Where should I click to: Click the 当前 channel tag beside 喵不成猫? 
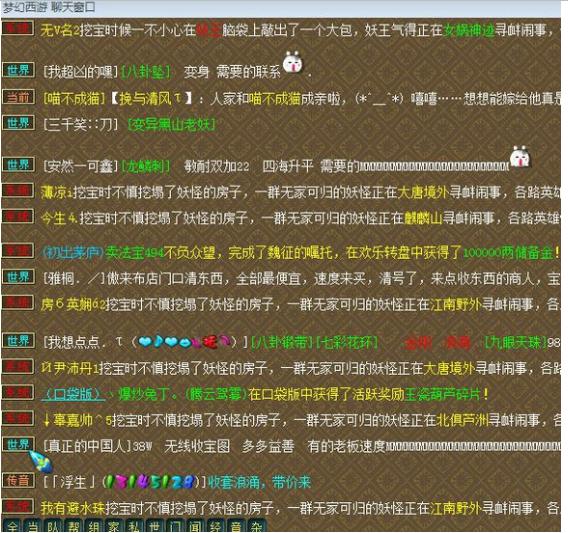[x=18, y=97]
